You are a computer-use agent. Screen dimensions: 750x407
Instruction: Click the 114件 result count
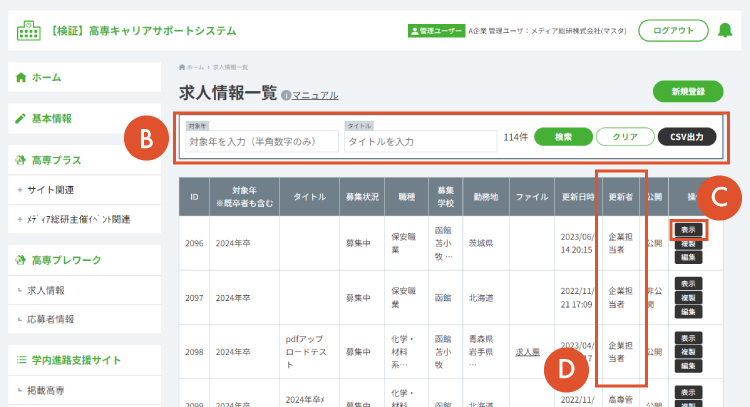point(516,137)
